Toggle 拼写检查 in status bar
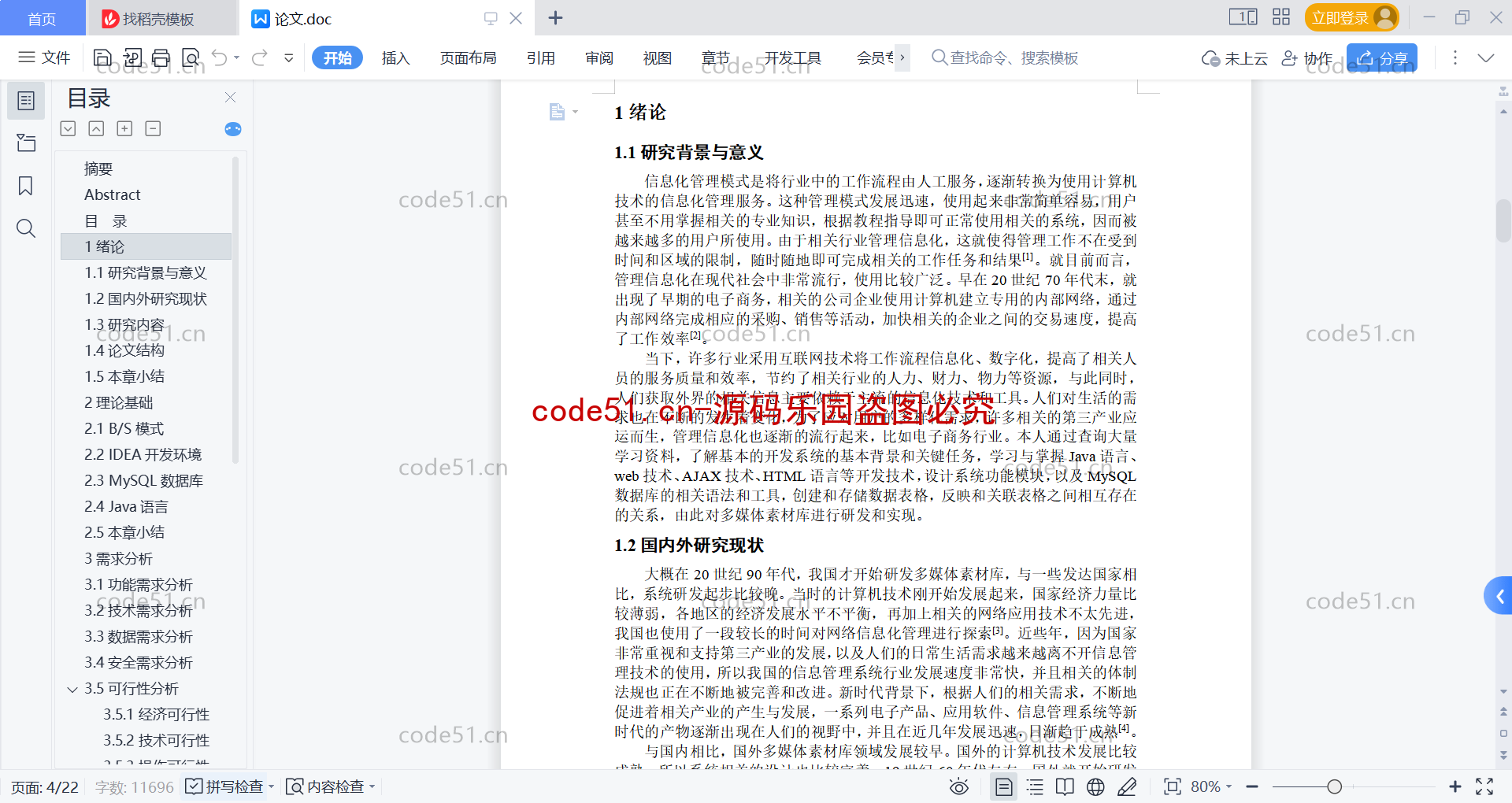 pos(225,786)
